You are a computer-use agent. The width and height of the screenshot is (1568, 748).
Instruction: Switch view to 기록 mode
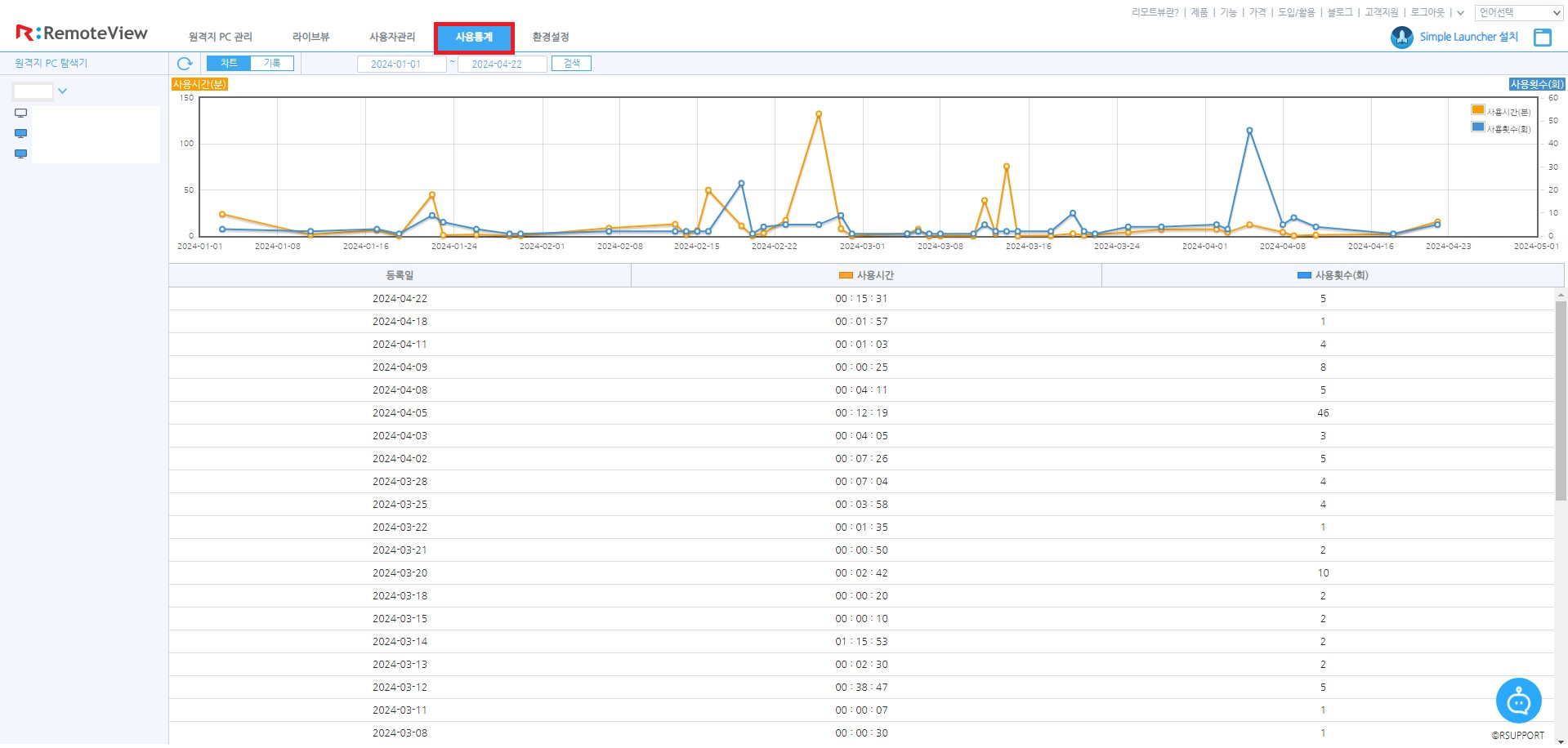[272, 64]
